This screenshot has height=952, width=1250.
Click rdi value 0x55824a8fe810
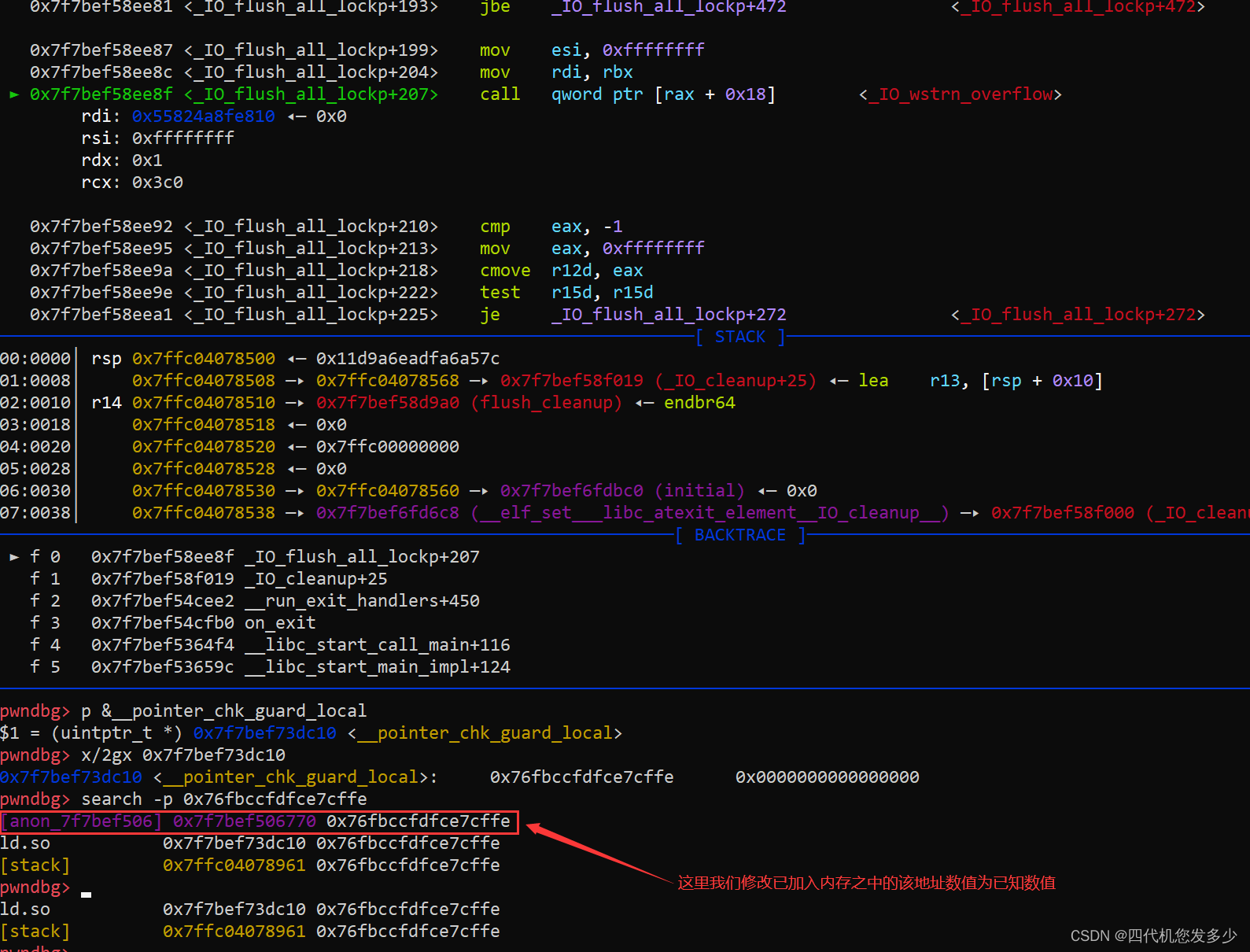click(204, 116)
